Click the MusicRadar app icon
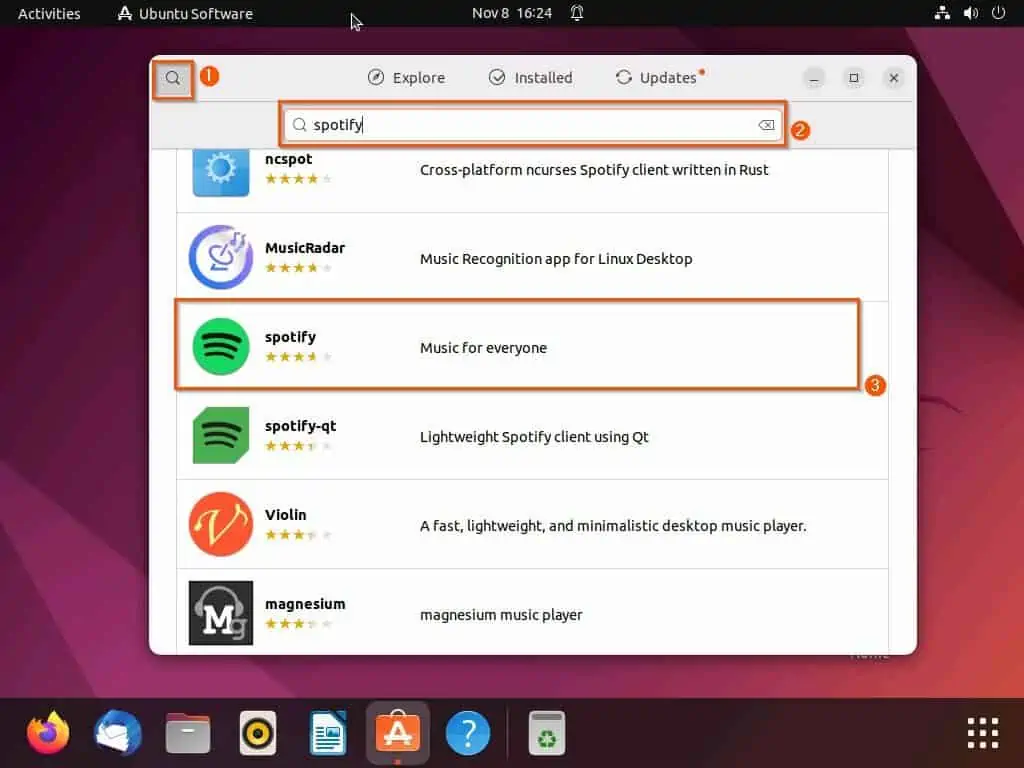 220,257
